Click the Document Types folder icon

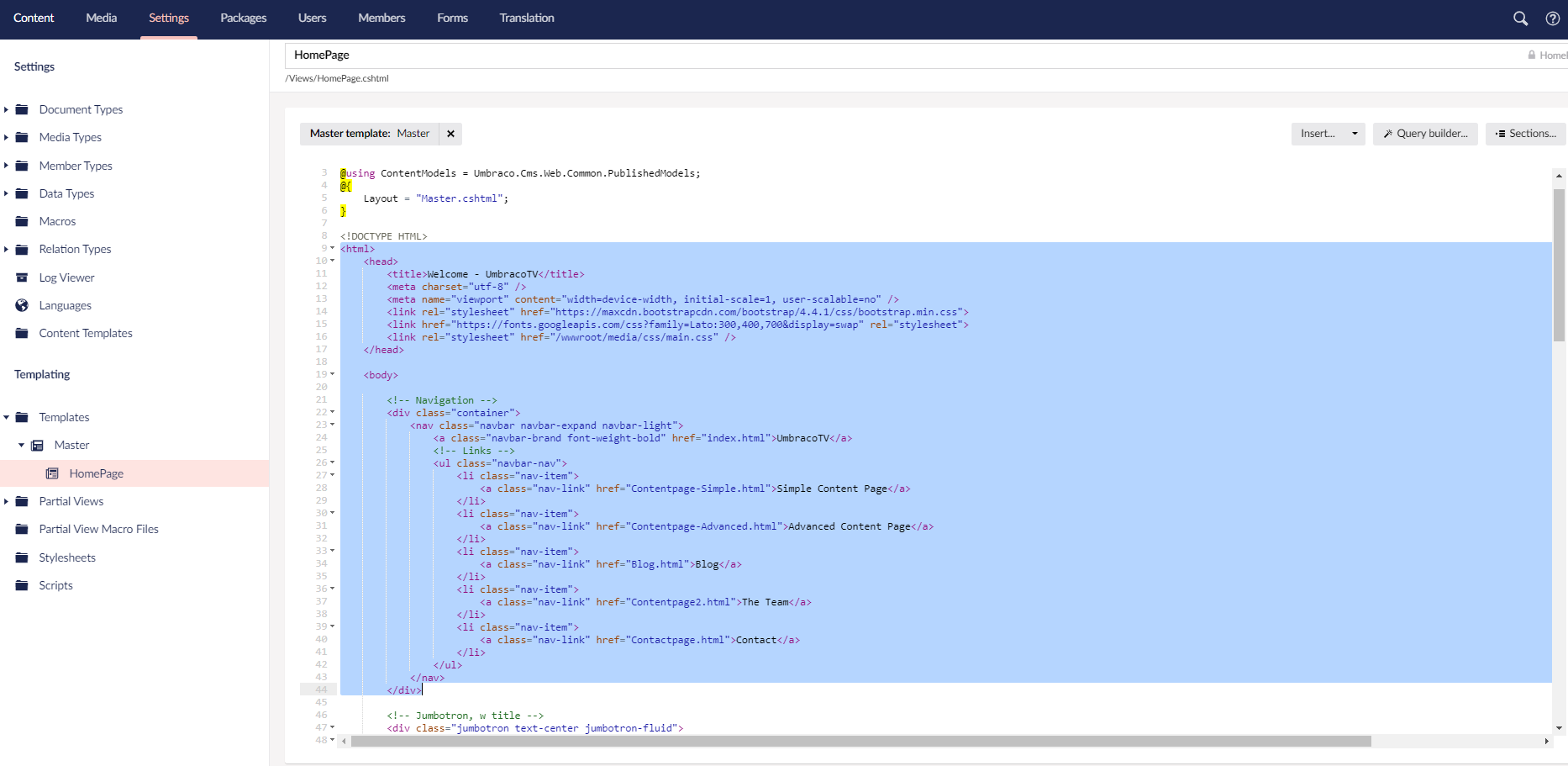coord(22,109)
